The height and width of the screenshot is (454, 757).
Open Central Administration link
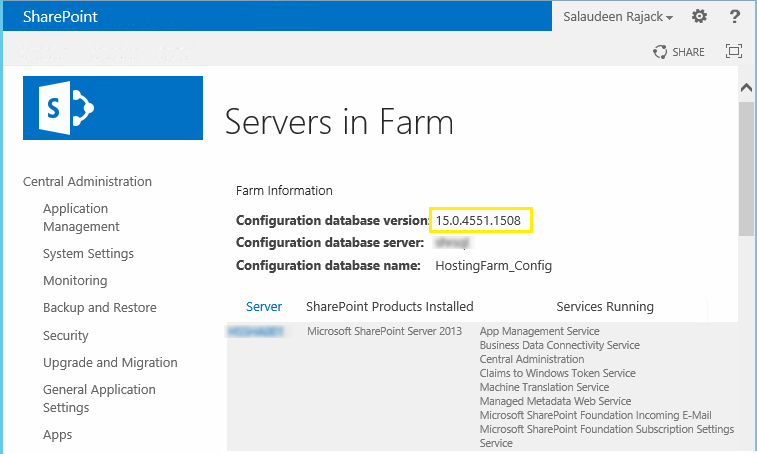[87, 182]
